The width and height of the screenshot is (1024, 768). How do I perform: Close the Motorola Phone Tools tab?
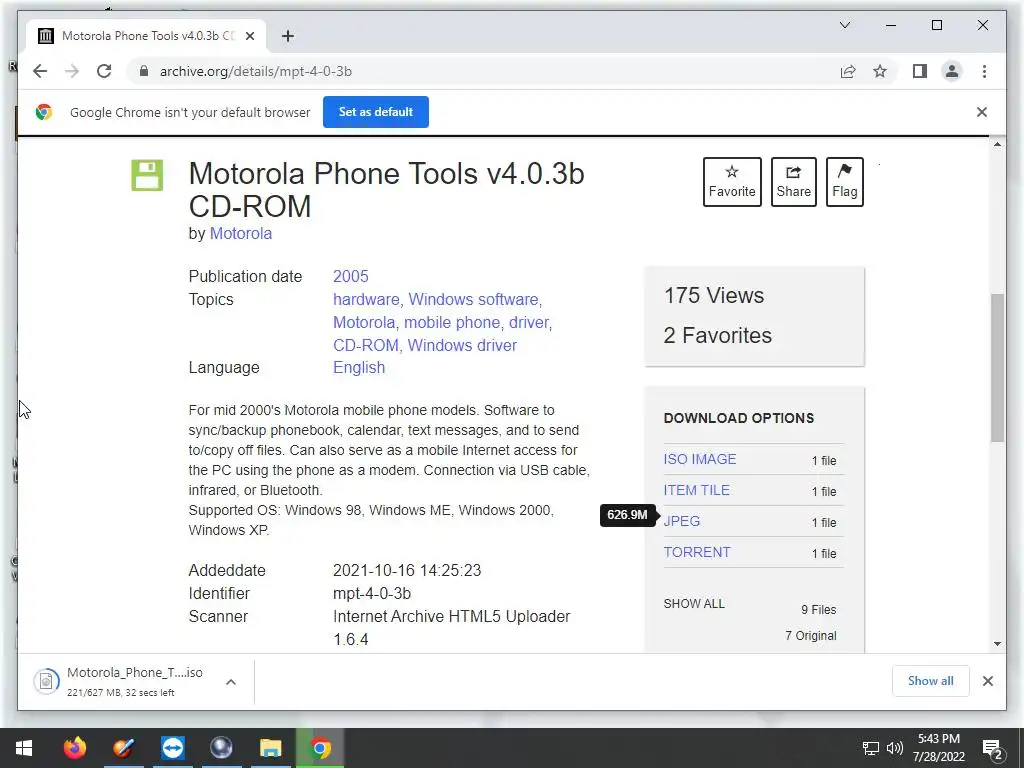[x=249, y=36]
